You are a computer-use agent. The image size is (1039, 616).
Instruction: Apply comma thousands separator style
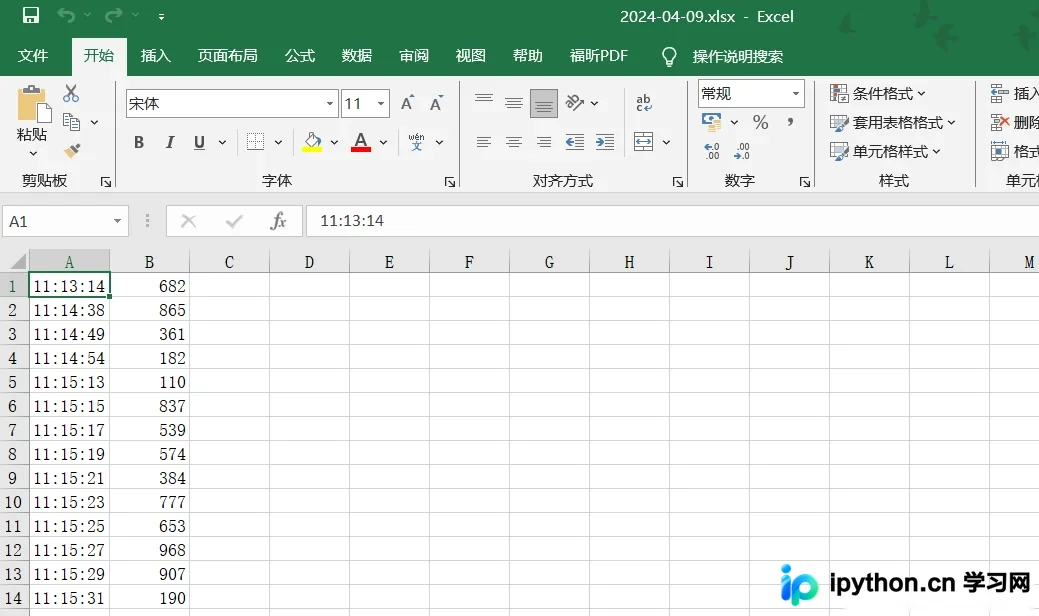point(791,122)
